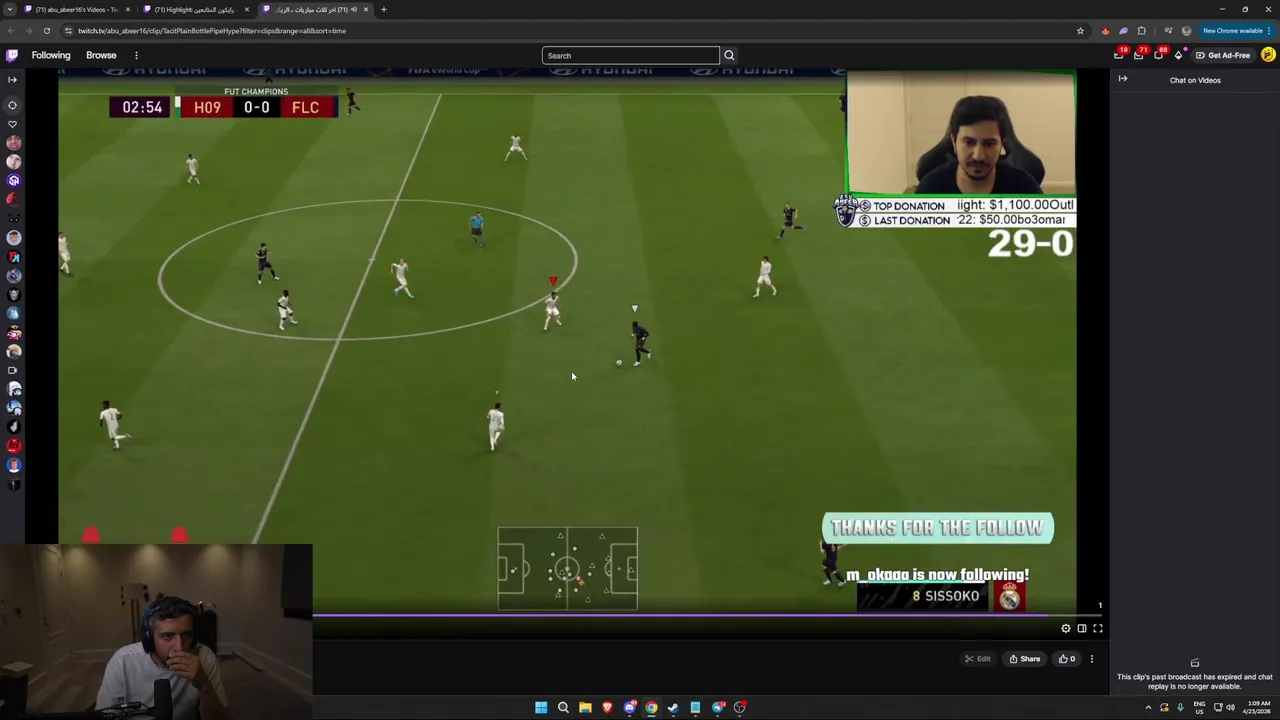Click the address bar URL

[x=212, y=31]
